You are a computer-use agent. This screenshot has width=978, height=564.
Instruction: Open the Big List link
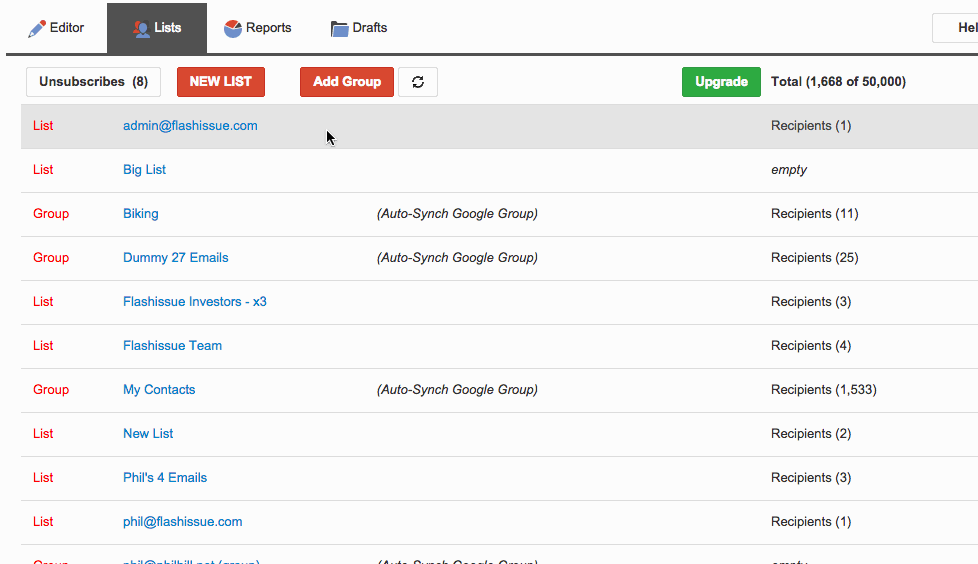(x=144, y=170)
